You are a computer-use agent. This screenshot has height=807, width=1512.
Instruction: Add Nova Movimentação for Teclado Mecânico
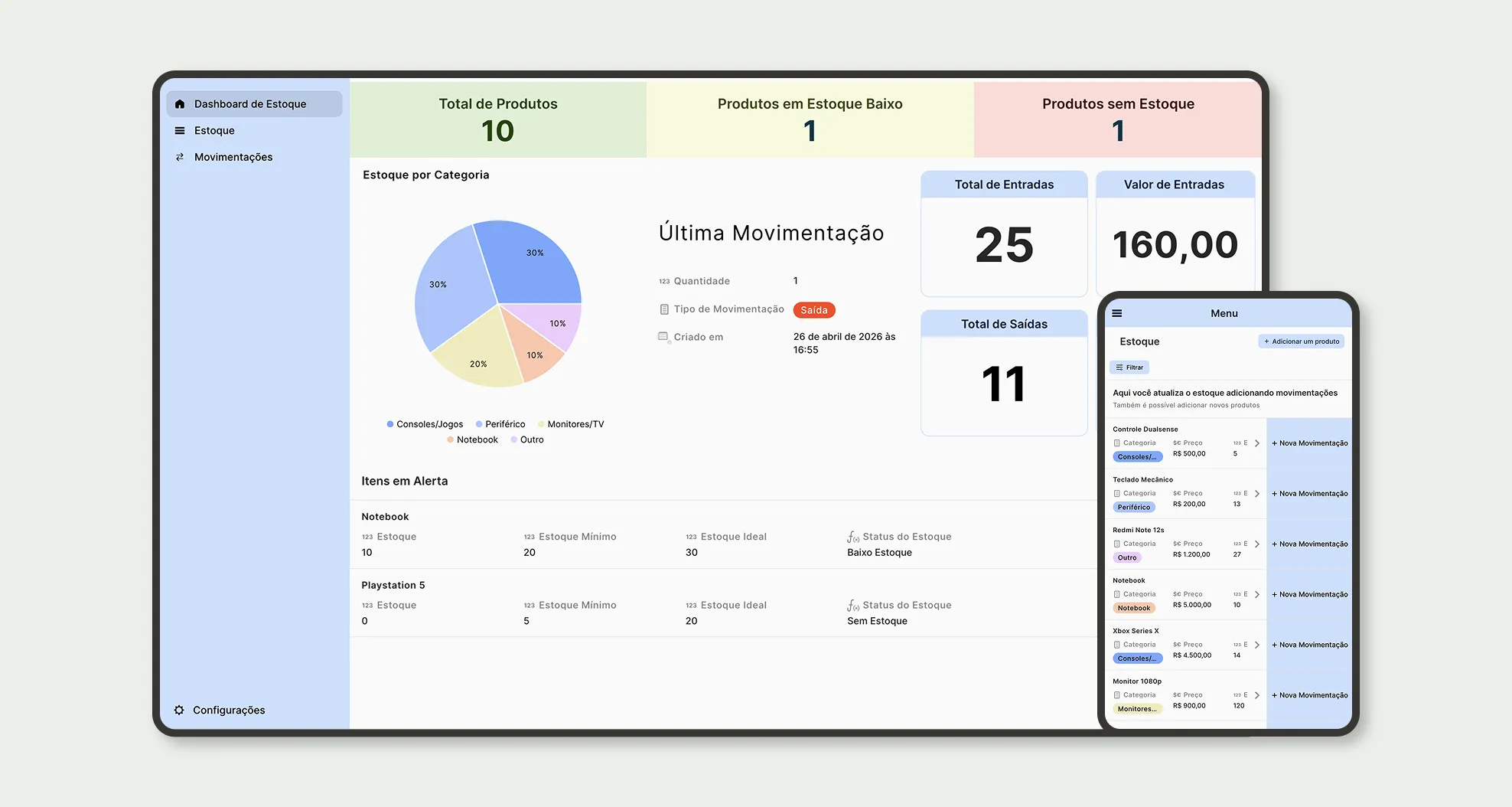coord(1310,494)
